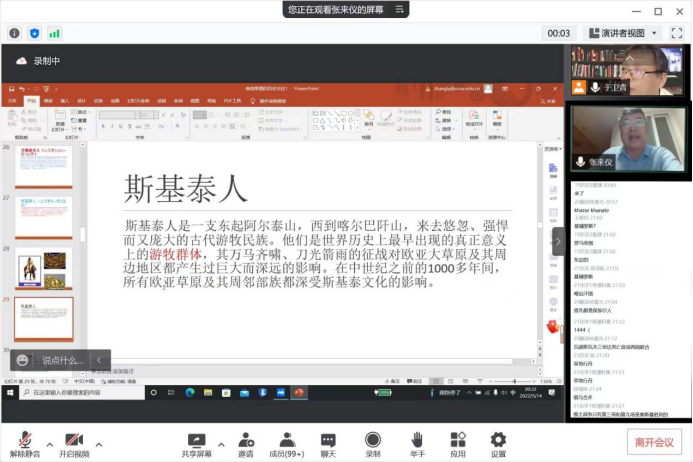The height and width of the screenshot is (462, 693).
Task: Click the green network signal strength icon
Action: [54, 33]
